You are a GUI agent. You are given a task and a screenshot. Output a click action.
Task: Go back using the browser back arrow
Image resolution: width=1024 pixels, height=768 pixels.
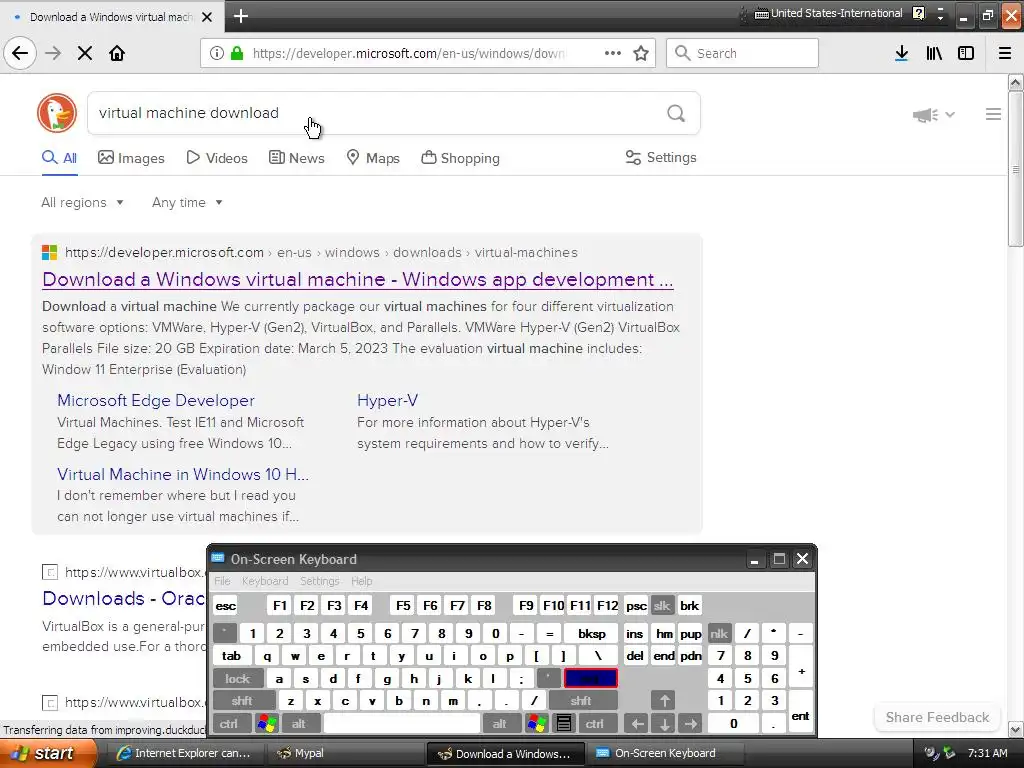[x=20, y=53]
